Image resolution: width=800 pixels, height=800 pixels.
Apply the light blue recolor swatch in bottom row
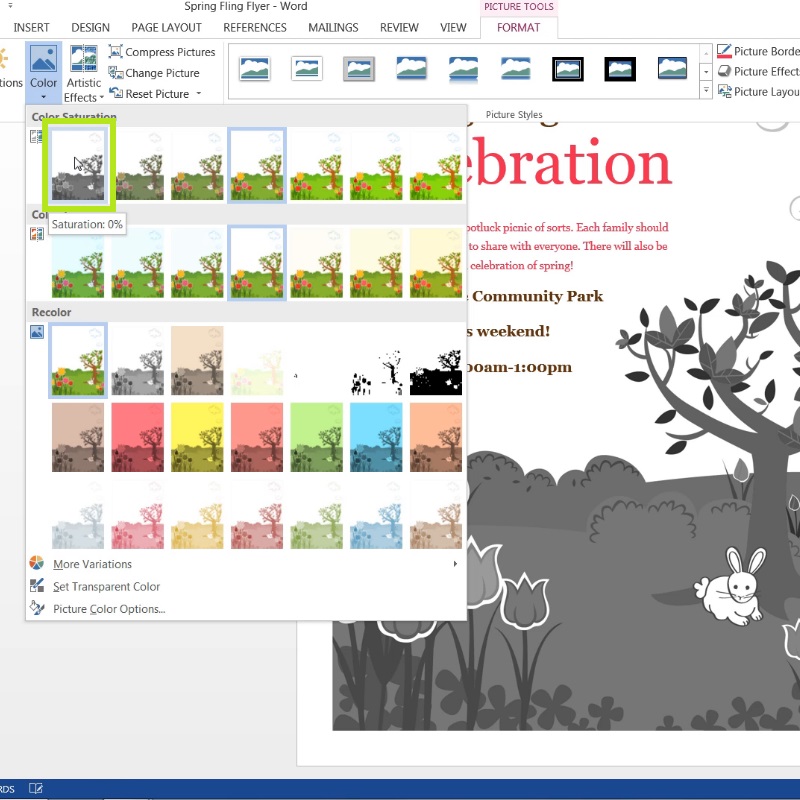[x=376, y=514]
